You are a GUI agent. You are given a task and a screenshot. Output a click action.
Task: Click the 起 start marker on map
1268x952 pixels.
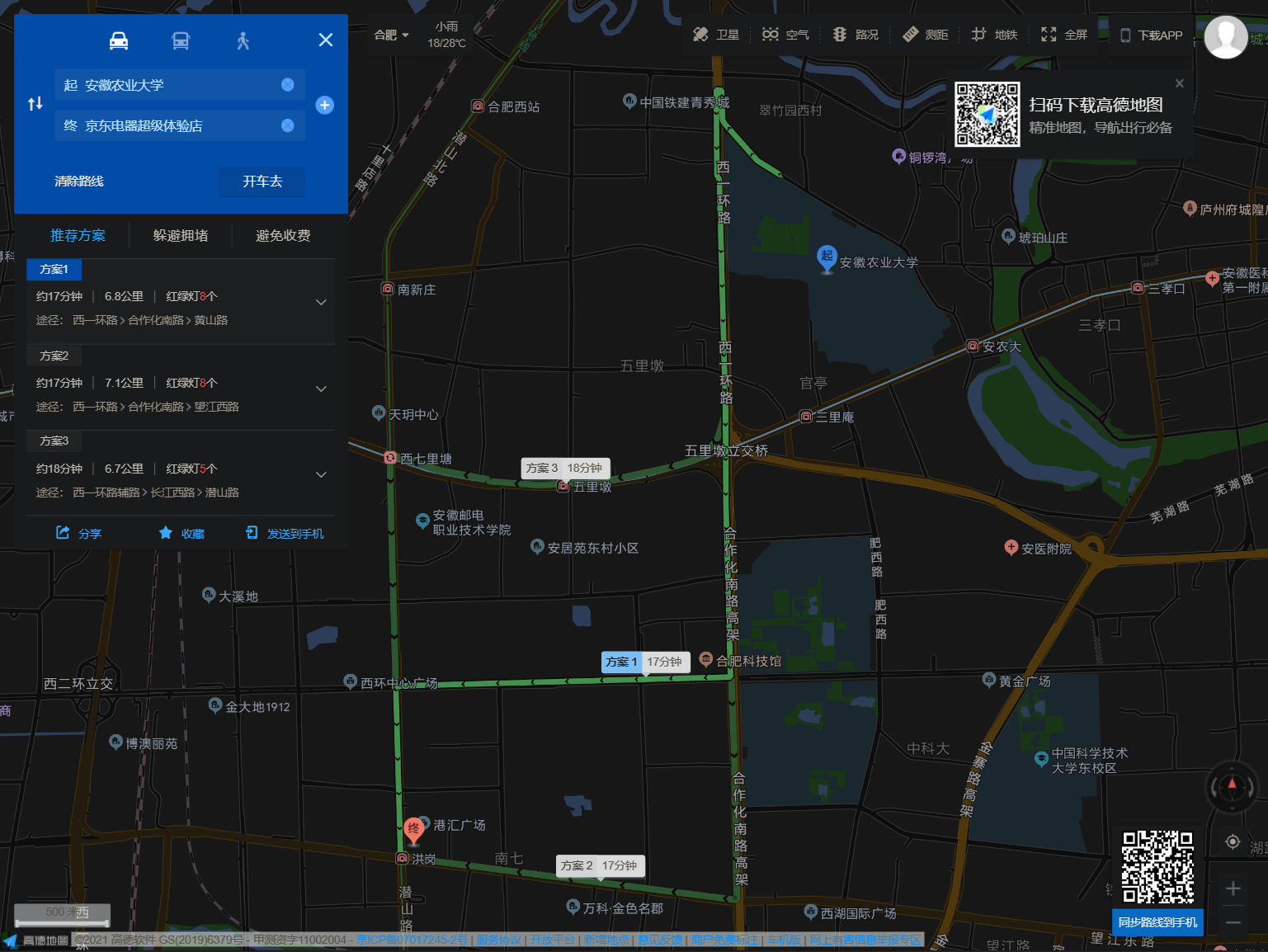(x=827, y=258)
